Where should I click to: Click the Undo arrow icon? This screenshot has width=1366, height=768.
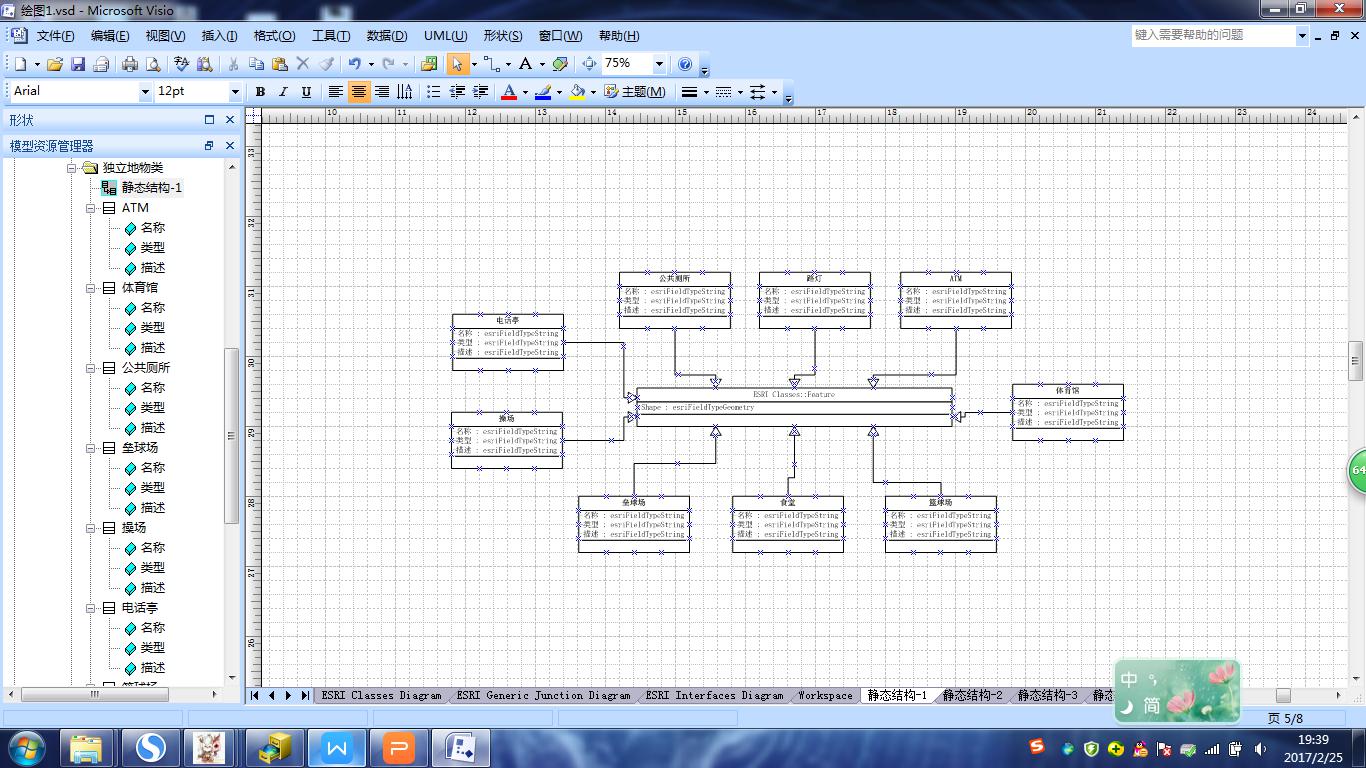click(x=354, y=64)
